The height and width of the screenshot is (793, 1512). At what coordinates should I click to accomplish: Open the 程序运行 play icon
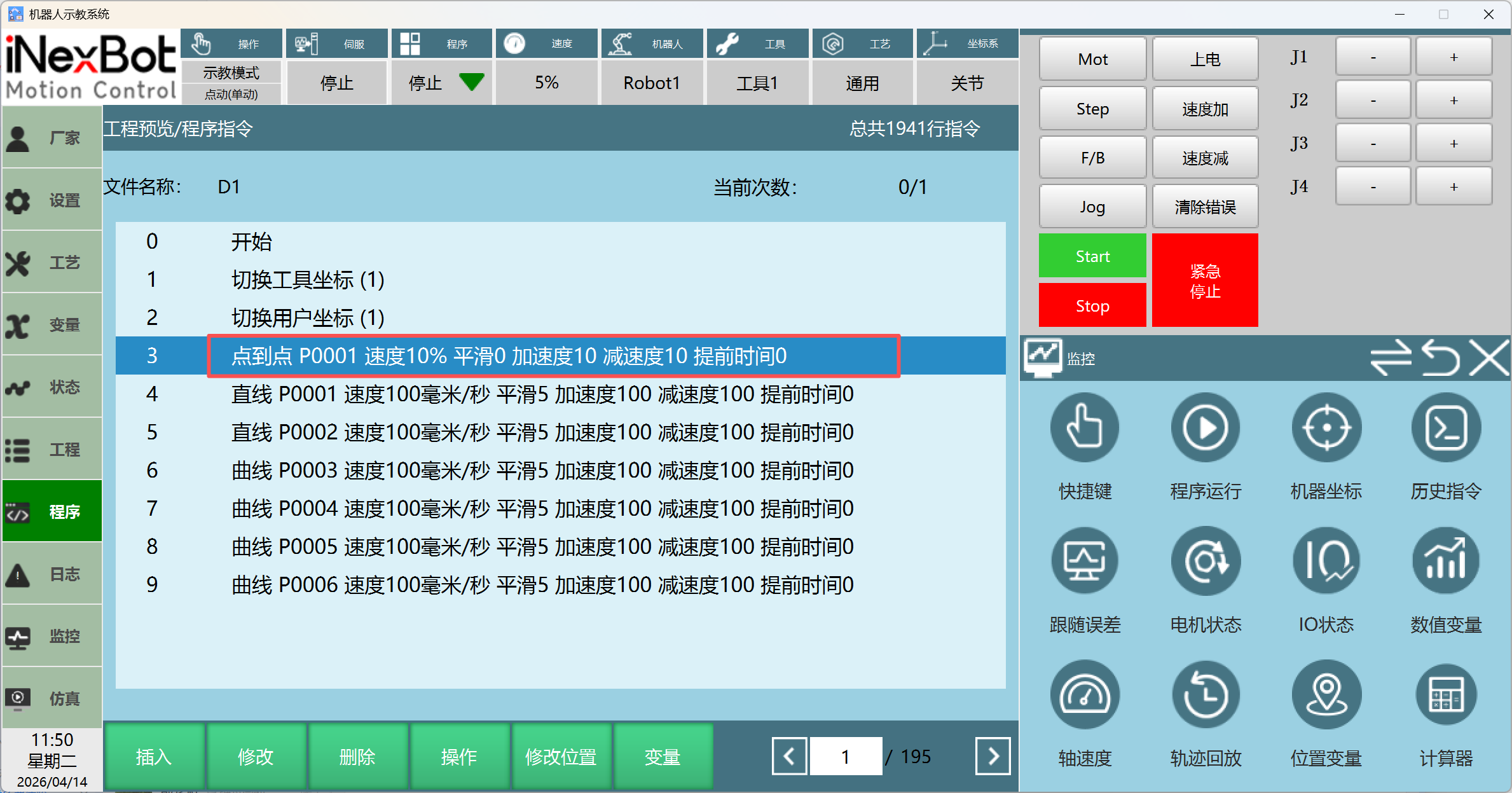click(x=1205, y=428)
